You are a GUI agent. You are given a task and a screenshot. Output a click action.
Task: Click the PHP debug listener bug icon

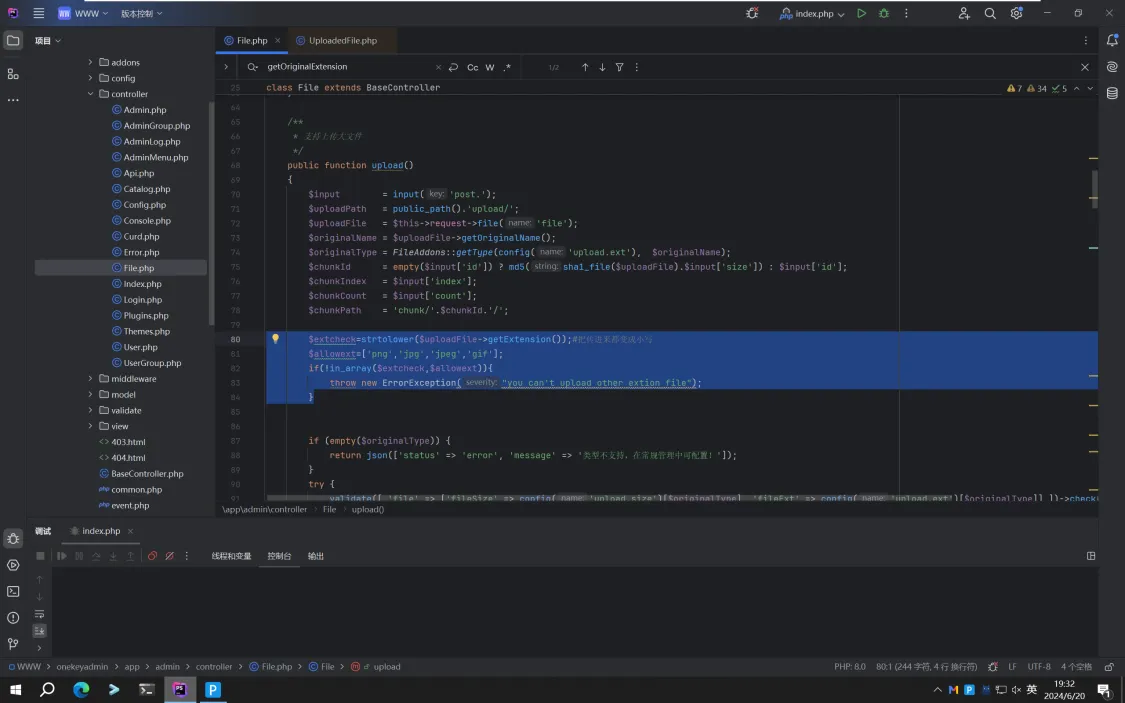coord(752,13)
